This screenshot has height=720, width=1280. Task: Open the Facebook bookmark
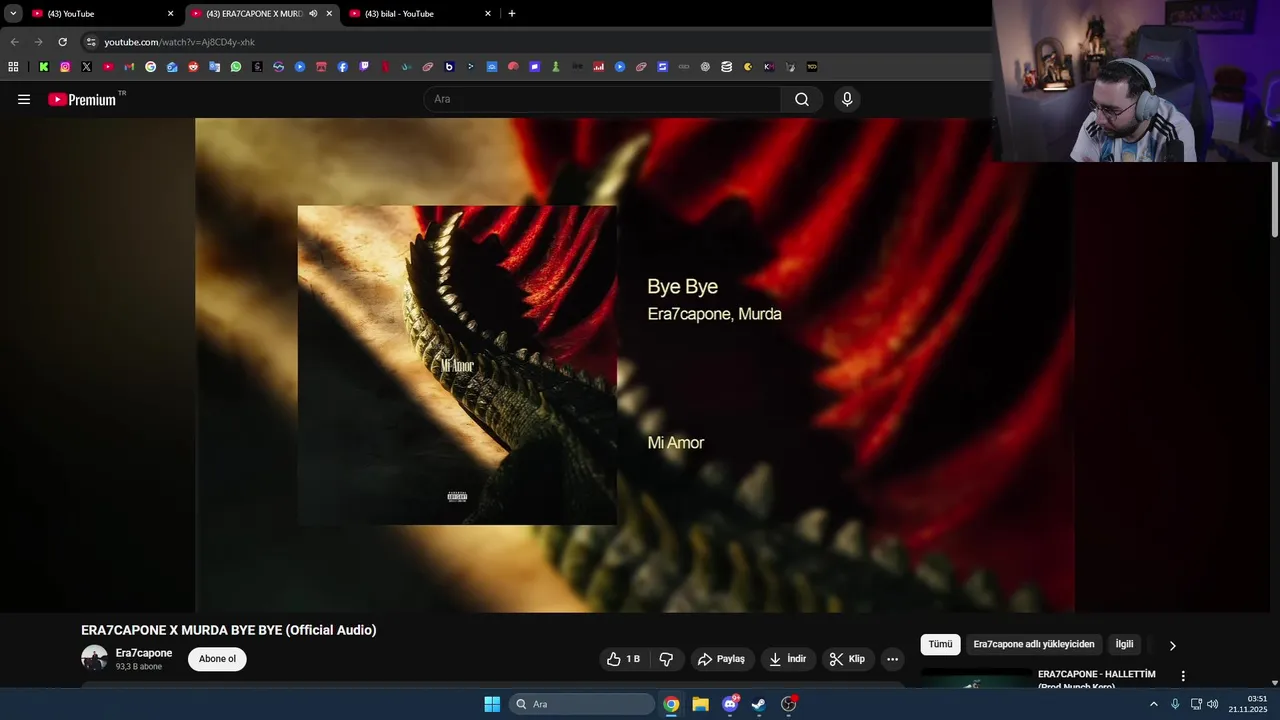point(343,67)
